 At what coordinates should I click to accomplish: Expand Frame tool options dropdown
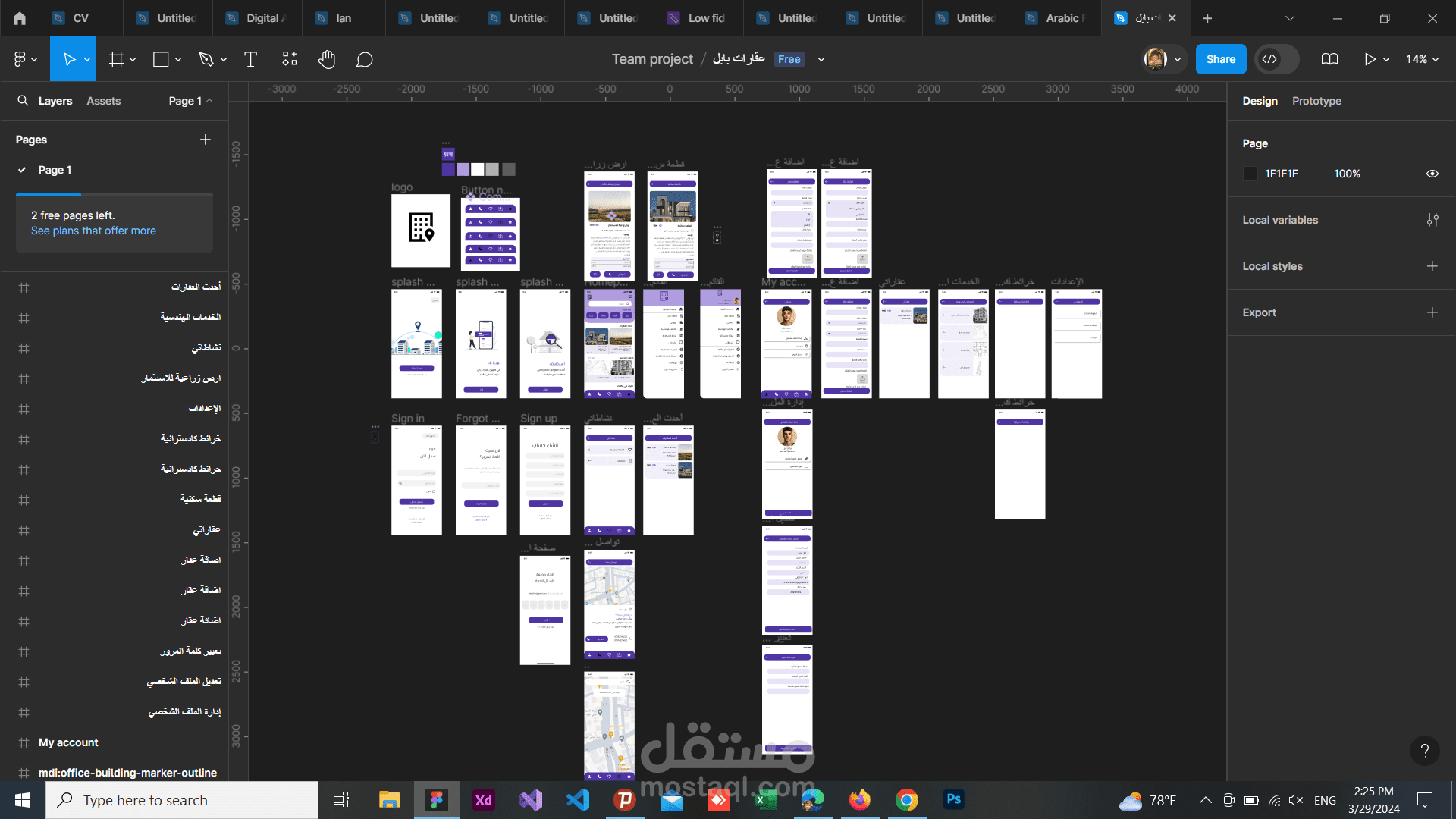(133, 59)
